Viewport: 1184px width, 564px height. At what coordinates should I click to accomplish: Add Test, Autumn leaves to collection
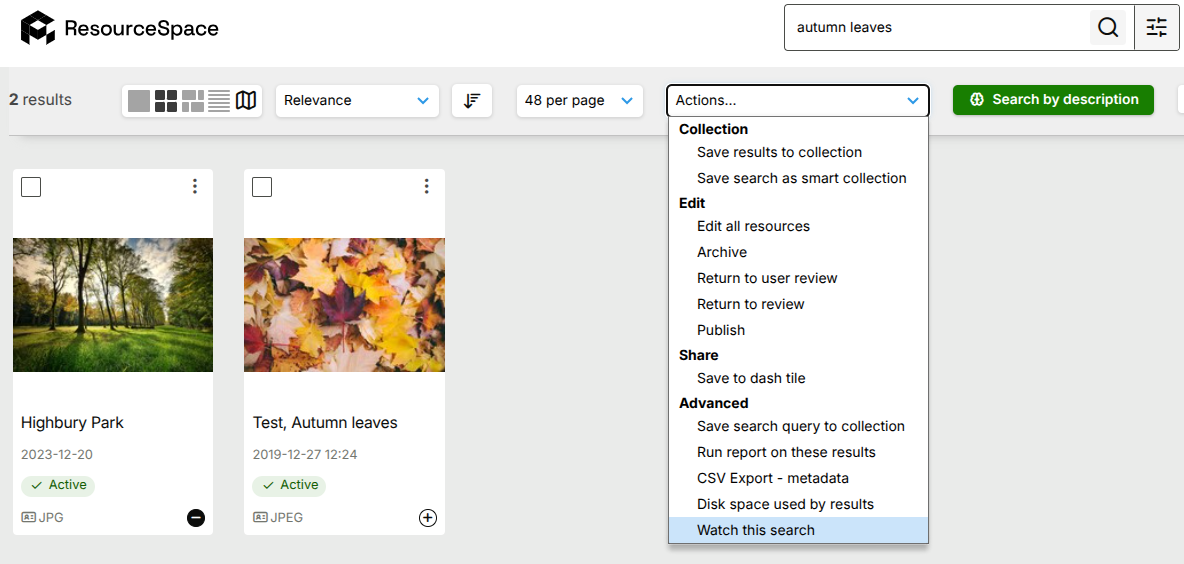428,518
